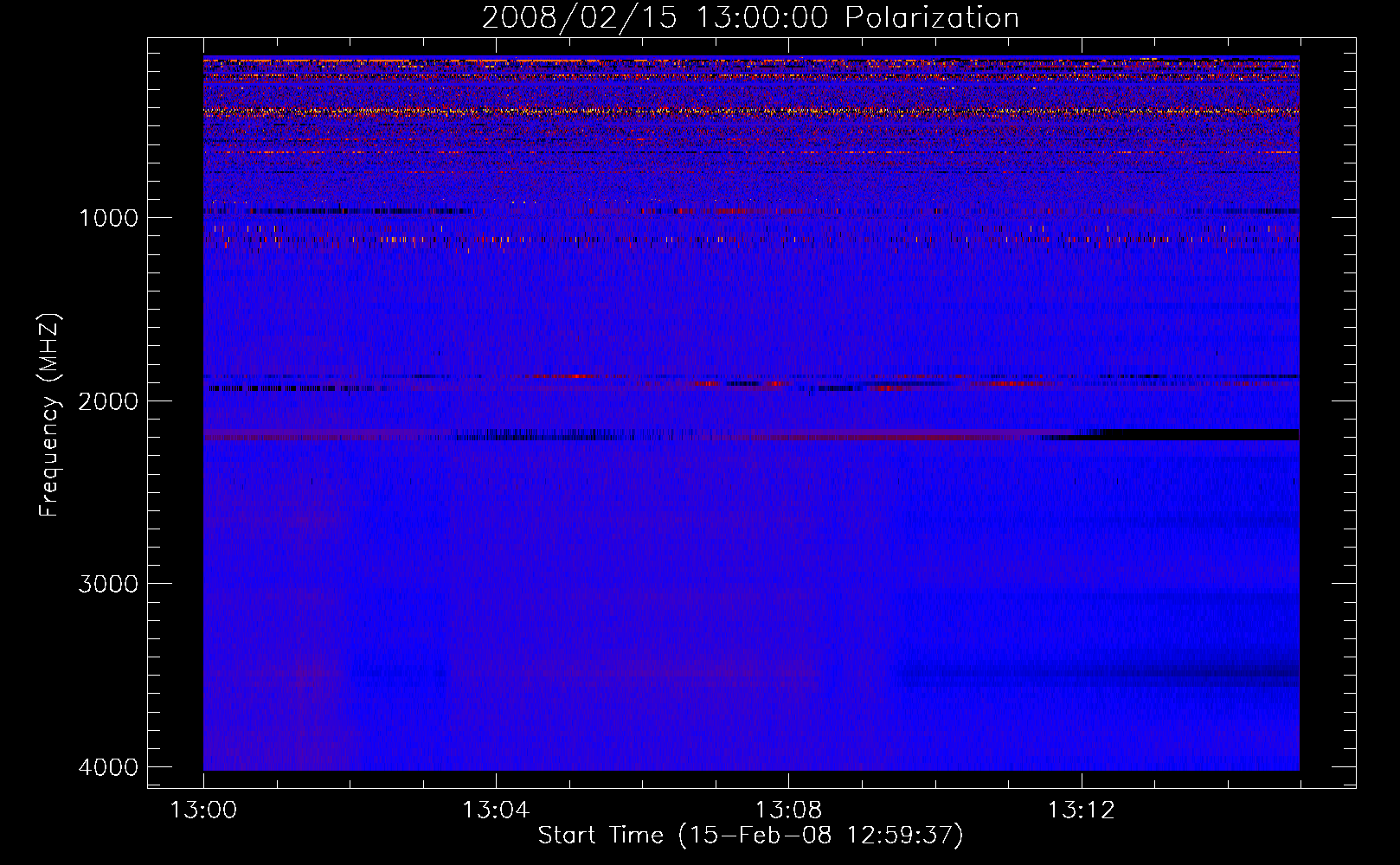Click the 13:08 time tick label

pyautogui.click(x=788, y=811)
